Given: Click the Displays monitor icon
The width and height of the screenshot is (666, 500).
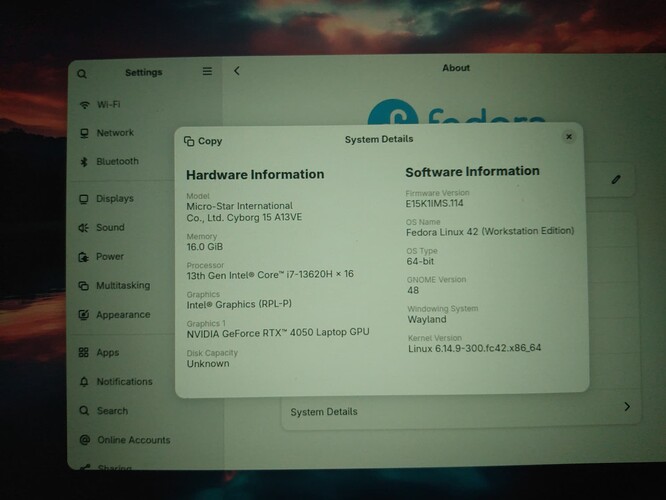Looking at the screenshot, I should coord(84,199).
